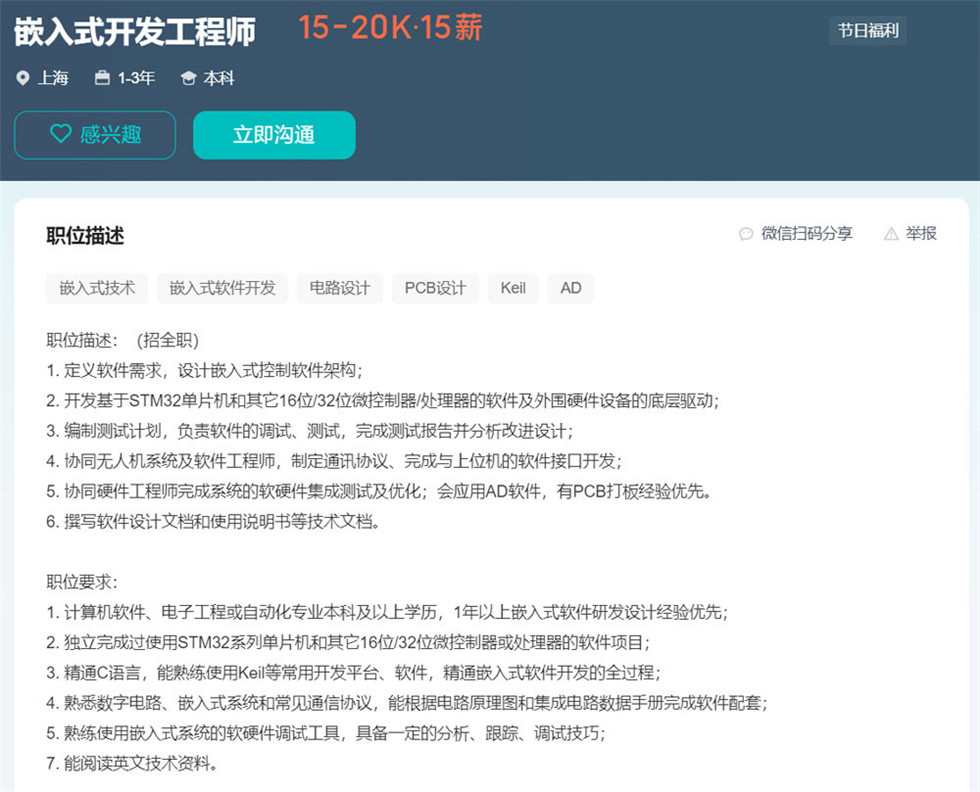980x792 pixels.
Task: Select the 电路设计 skill tag
Action: [x=340, y=288]
